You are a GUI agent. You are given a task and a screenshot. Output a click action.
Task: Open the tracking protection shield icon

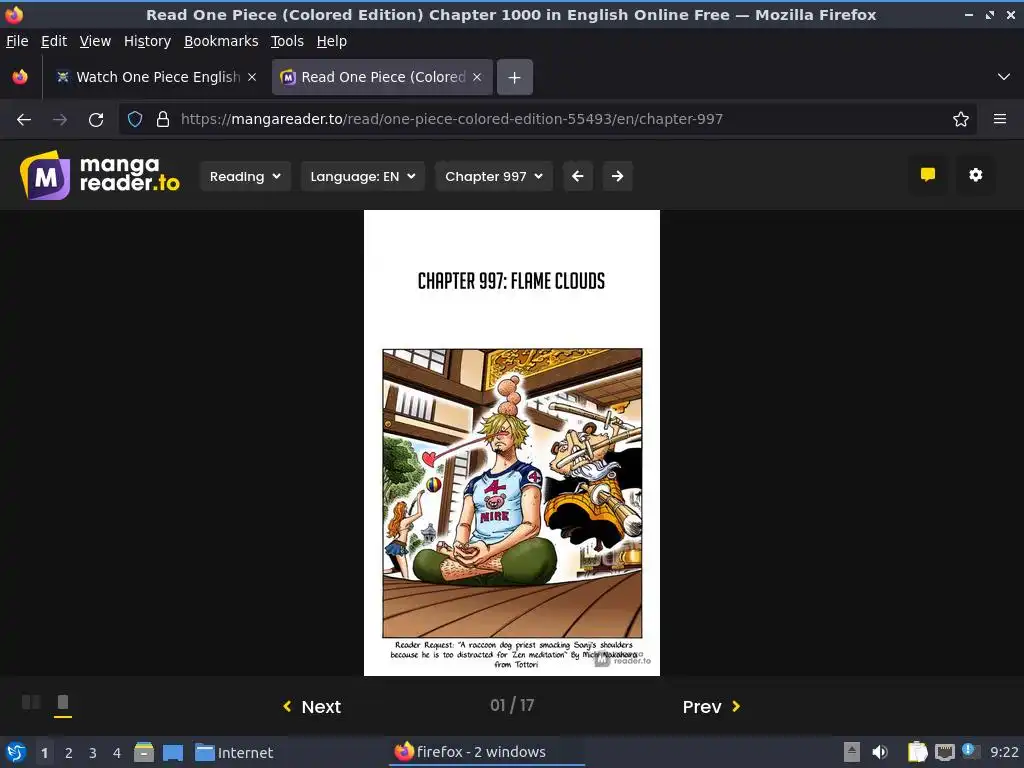(135, 120)
